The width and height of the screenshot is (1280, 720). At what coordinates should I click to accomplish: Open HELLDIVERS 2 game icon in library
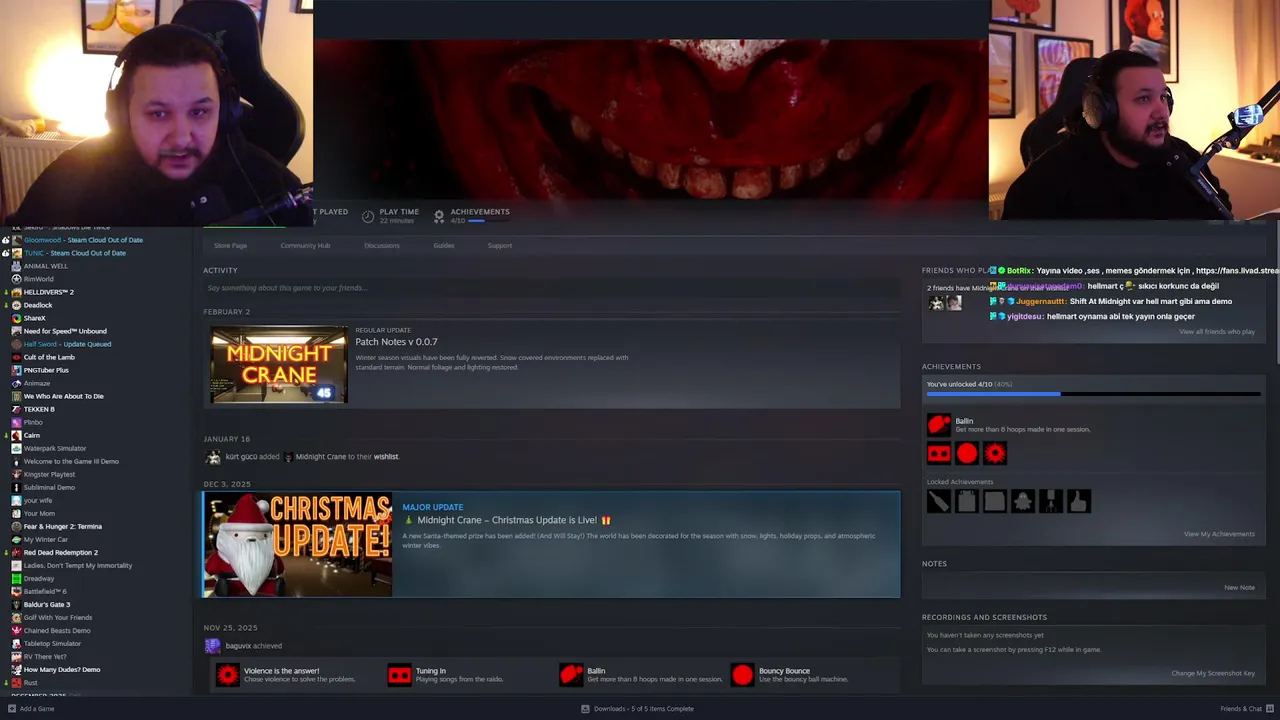click(x=16, y=292)
